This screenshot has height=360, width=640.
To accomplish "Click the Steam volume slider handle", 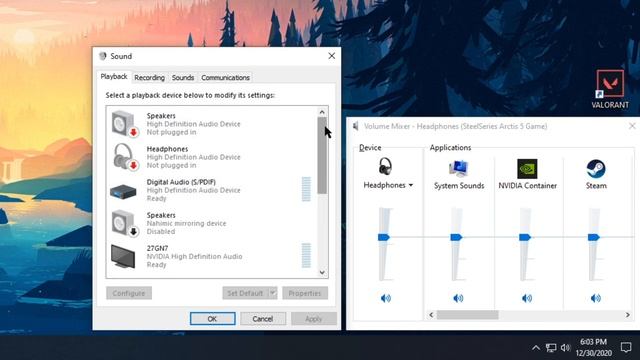I will pos(594,237).
